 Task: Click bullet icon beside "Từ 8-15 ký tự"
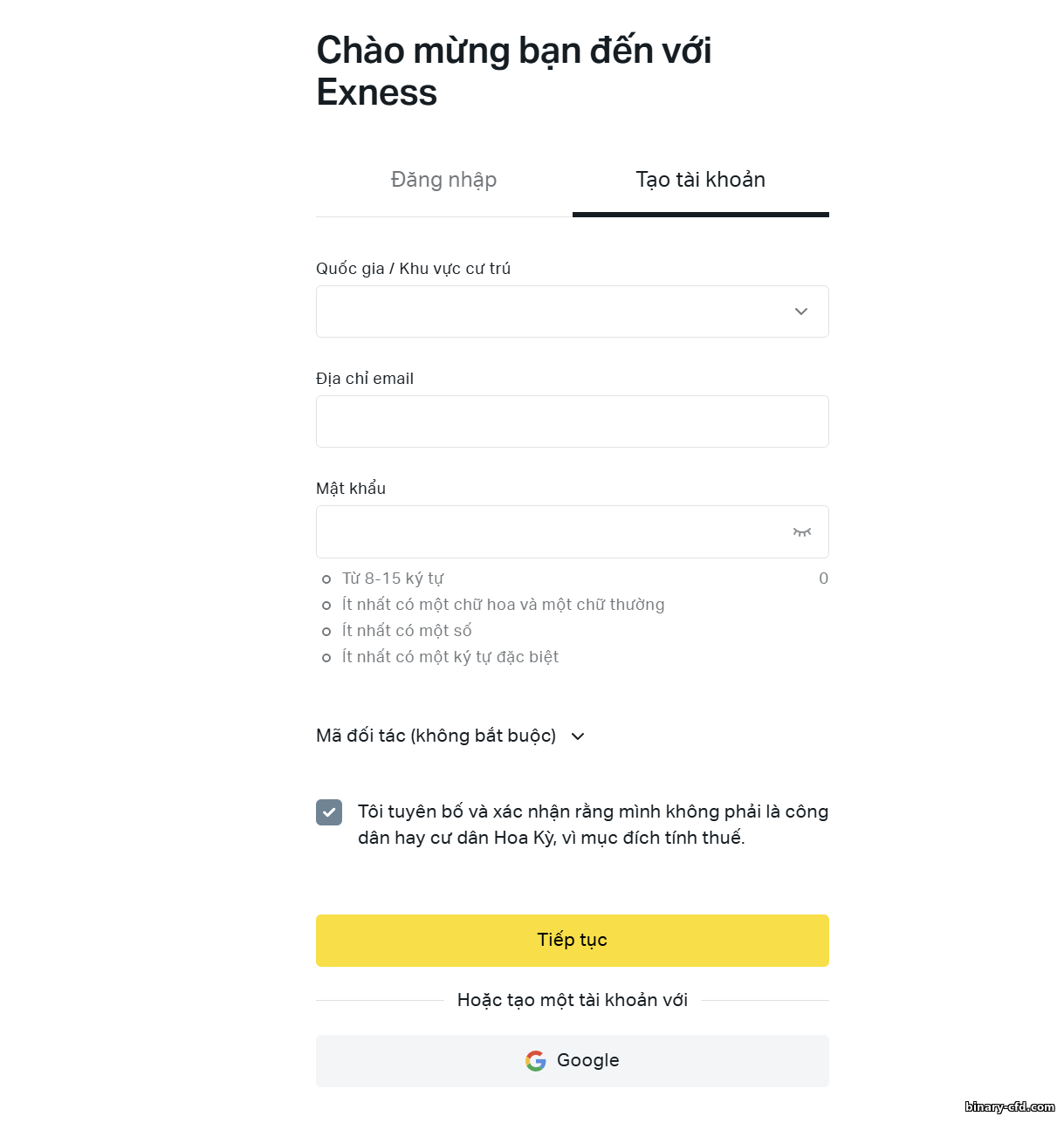pyautogui.click(x=326, y=579)
